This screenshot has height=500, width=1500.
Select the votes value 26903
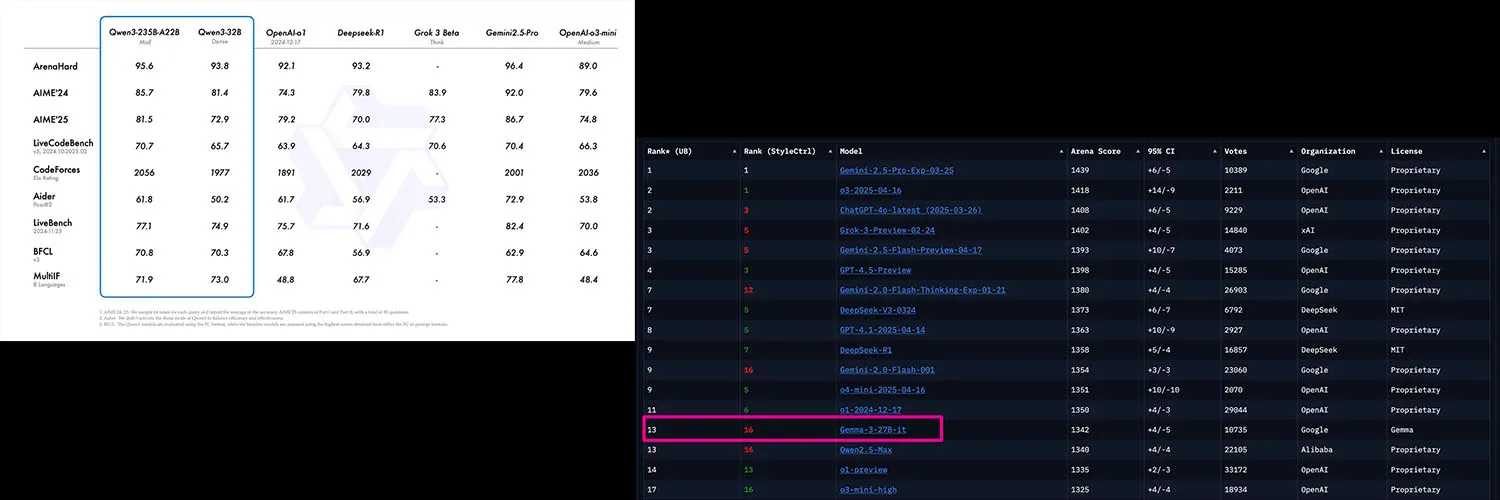pos(1236,290)
